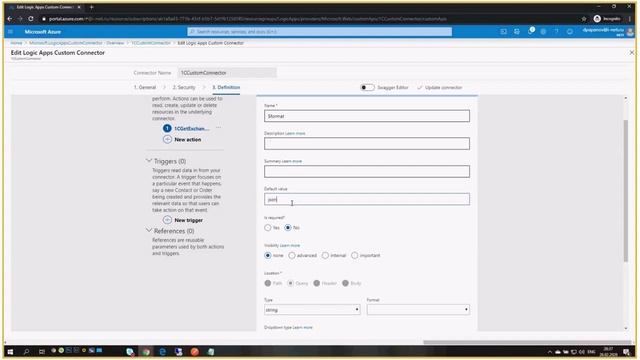Toggle the Swagger Editor switch
This screenshot has height=360, width=640.
[367, 87]
